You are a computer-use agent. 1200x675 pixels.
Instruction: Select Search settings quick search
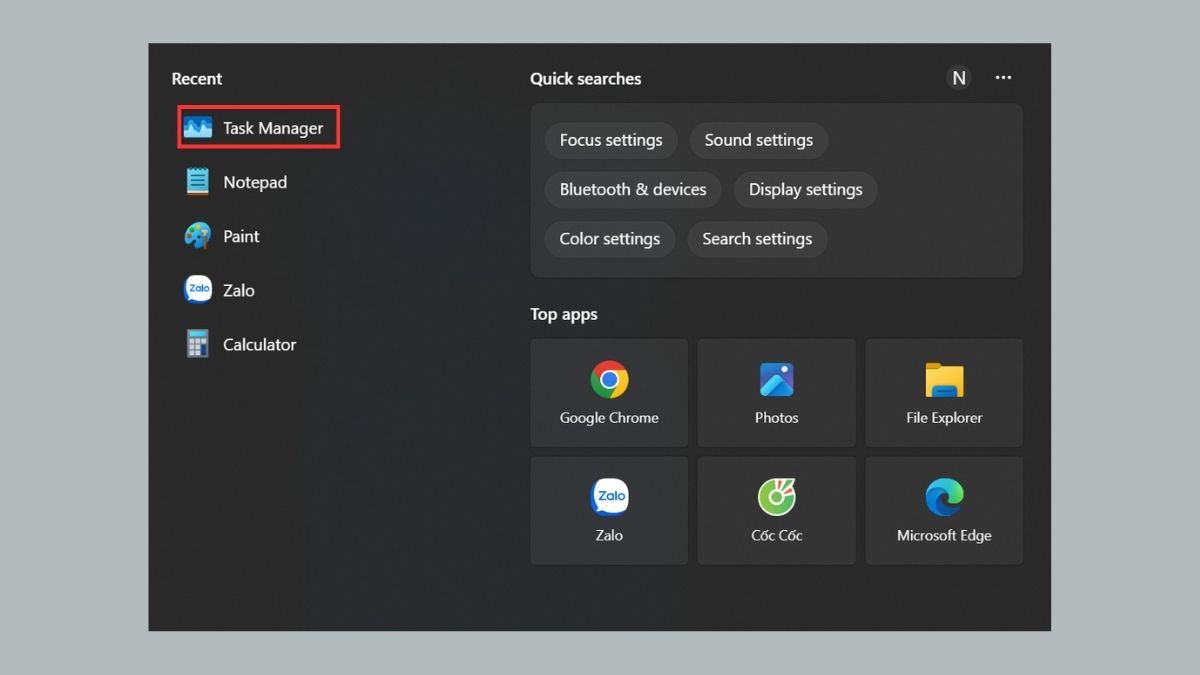pyautogui.click(x=757, y=239)
